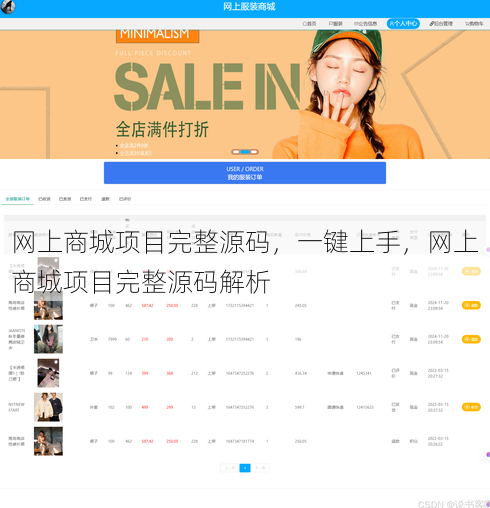The image size is (490, 508).
Task: Open product image in the 436.34 row
Action: (x=48, y=373)
